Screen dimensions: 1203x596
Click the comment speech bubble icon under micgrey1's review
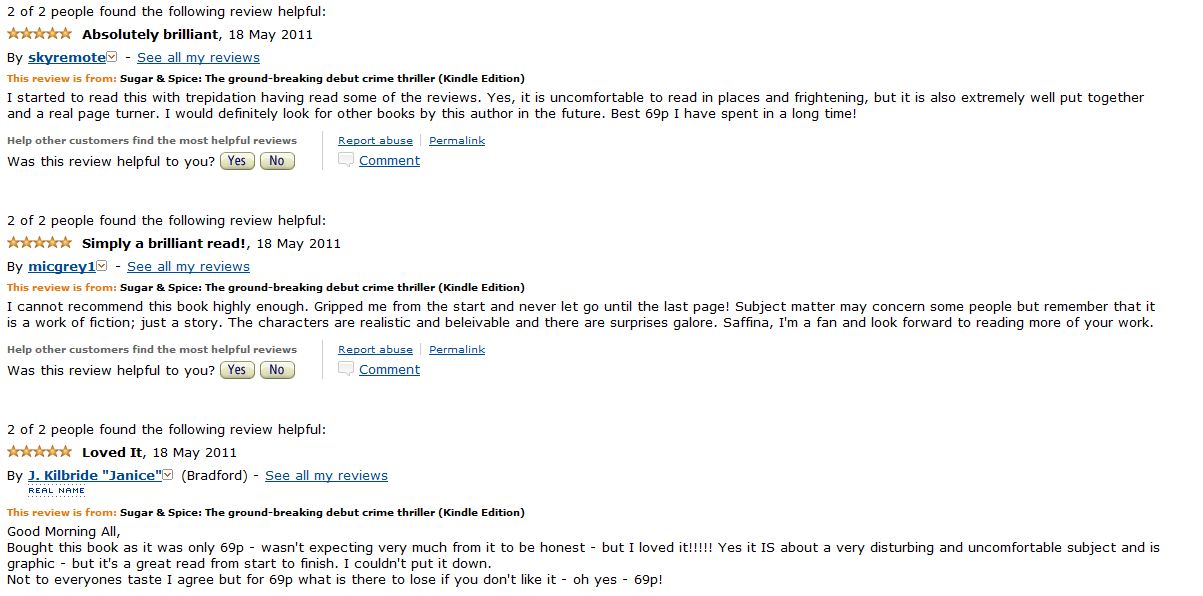346,369
